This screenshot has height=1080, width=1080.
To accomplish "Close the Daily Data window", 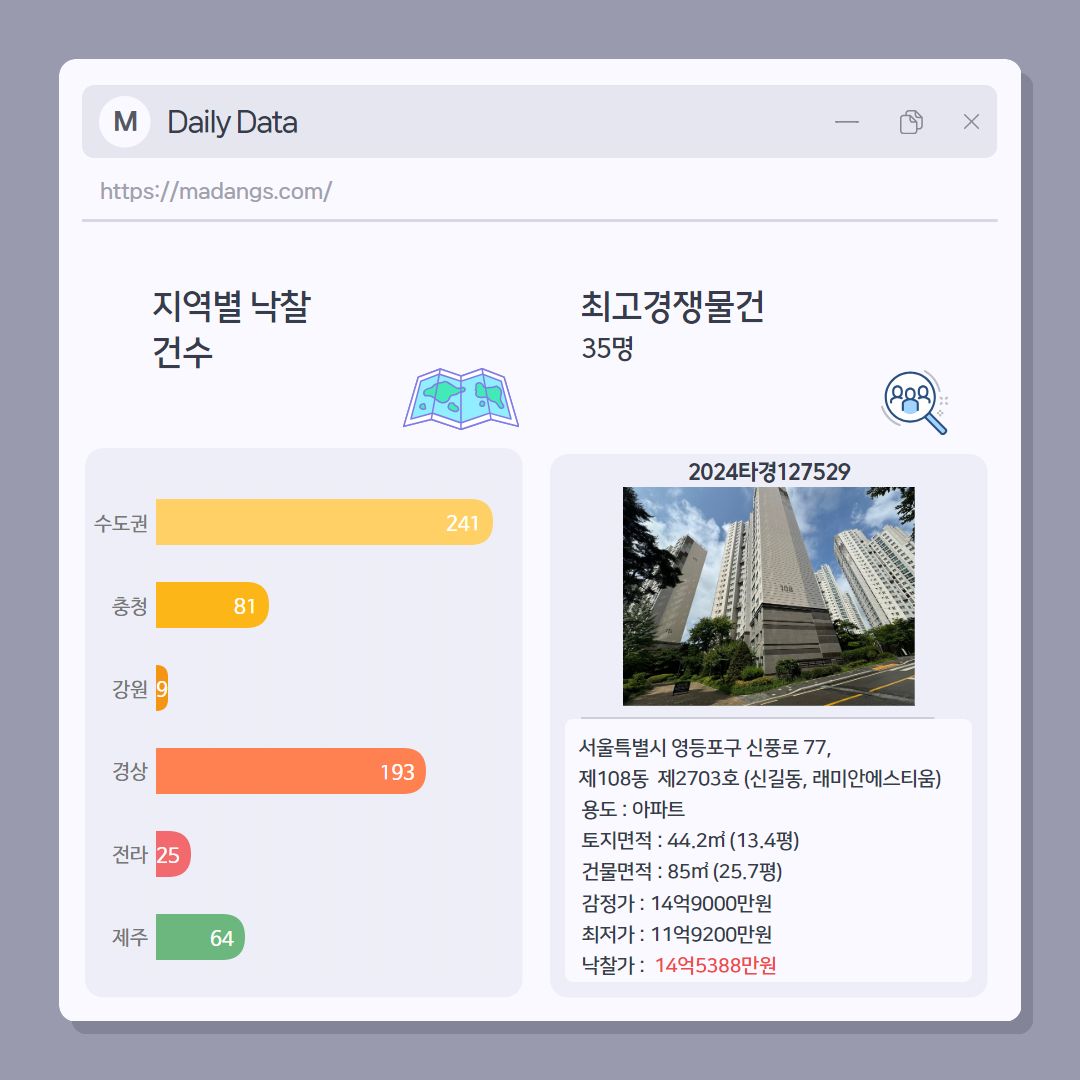I will click(x=971, y=122).
